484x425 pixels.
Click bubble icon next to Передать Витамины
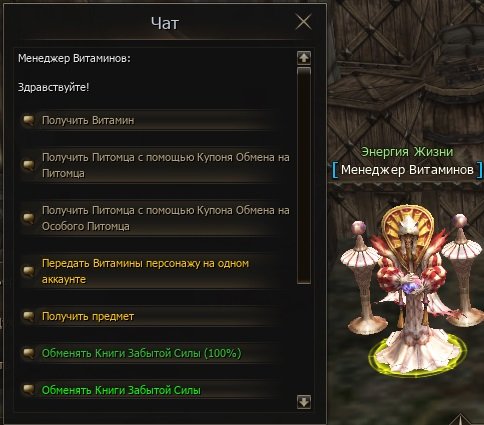(x=29, y=271)
